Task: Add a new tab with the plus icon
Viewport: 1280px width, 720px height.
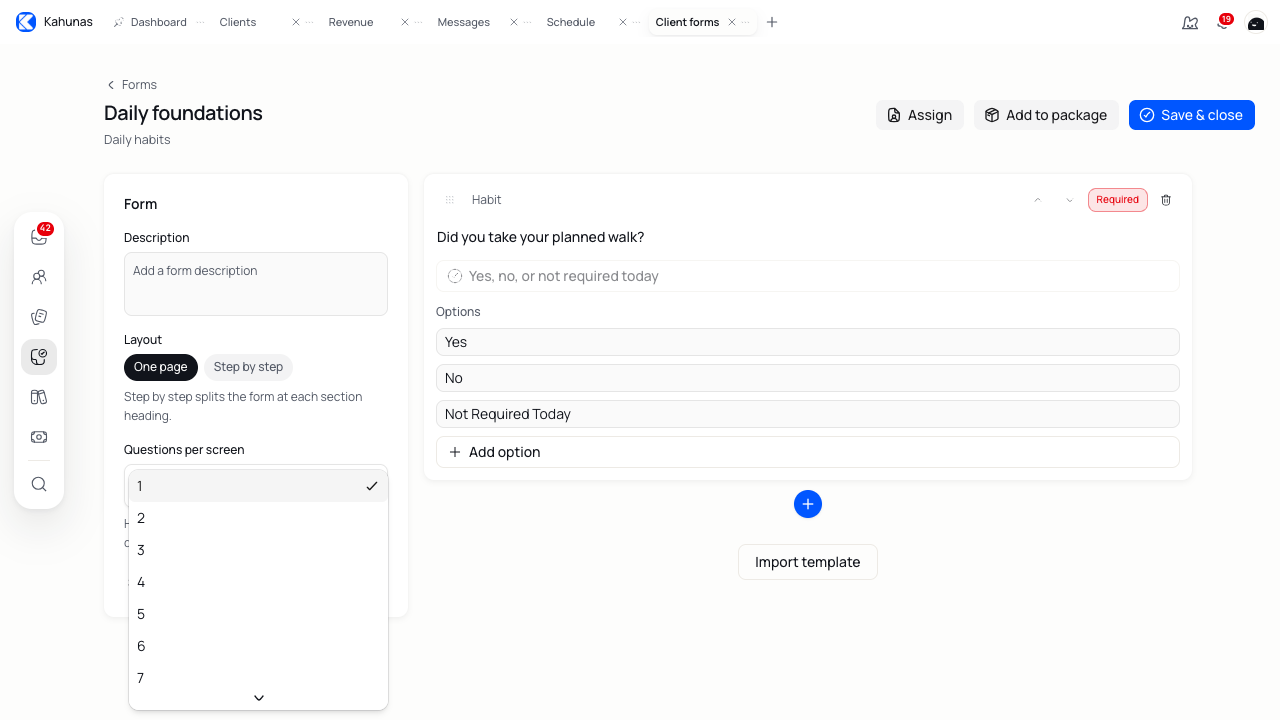Action: pos(772,22)
